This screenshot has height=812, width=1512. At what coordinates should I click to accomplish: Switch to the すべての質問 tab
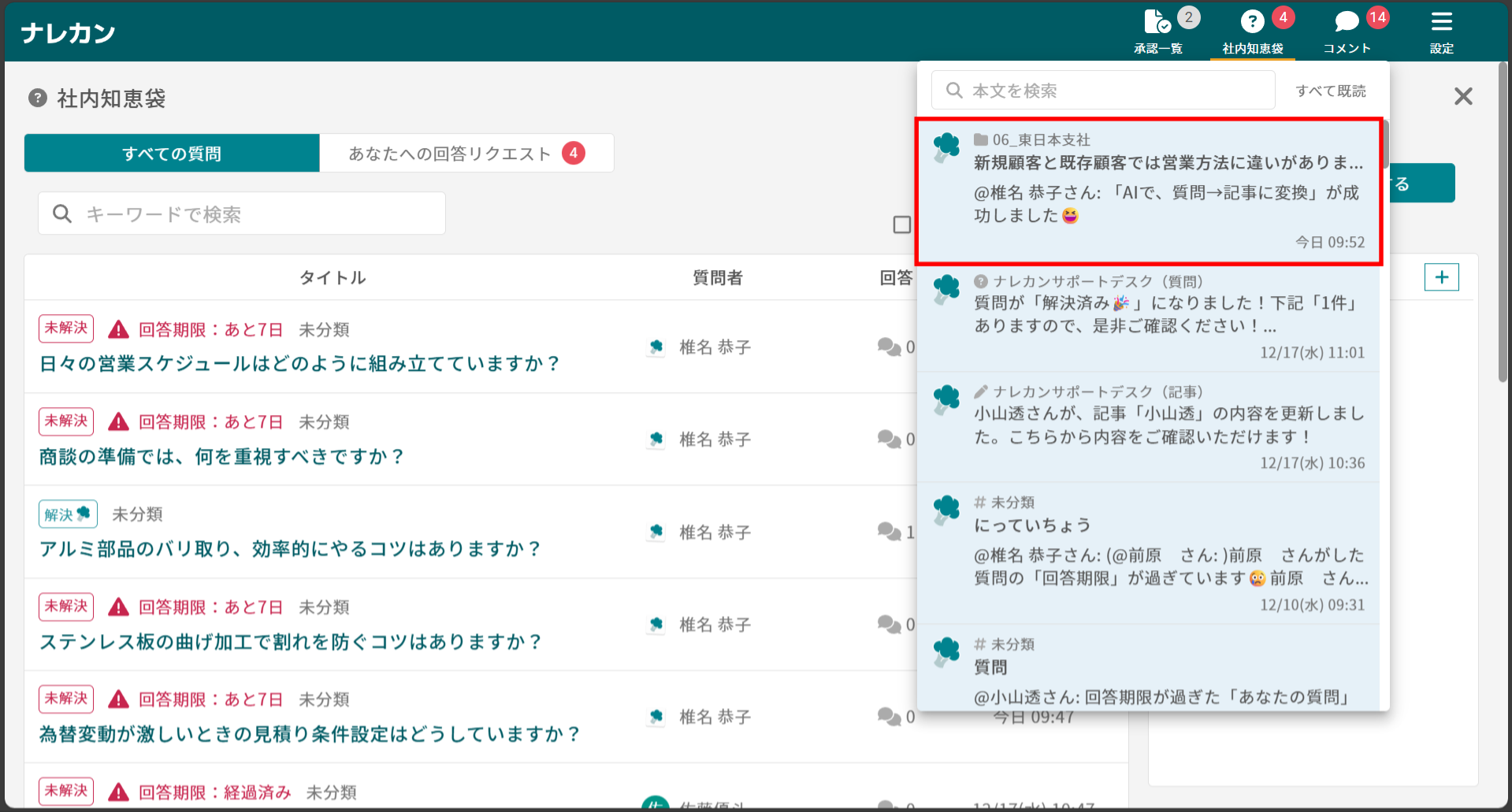point(171,153)
